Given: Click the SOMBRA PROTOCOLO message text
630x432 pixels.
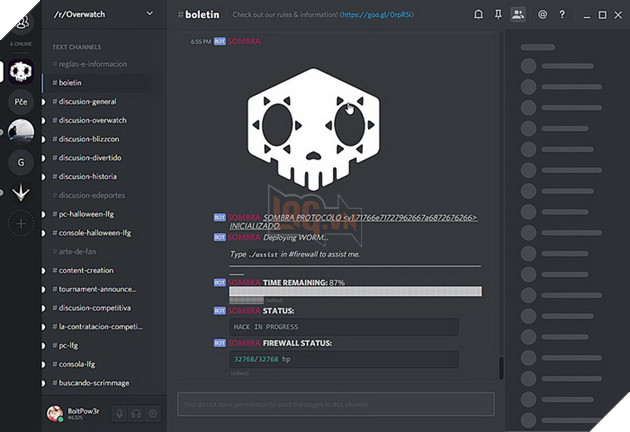Looking at the screenshot, I should (353, 222).
